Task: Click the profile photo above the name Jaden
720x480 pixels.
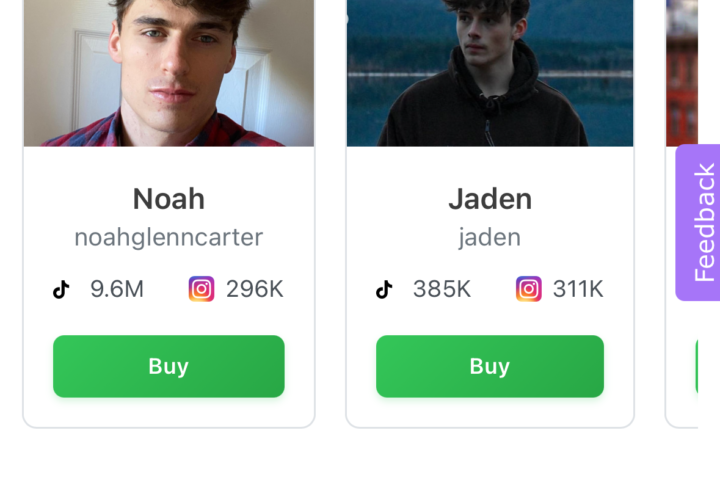Action: pos(490,72)
